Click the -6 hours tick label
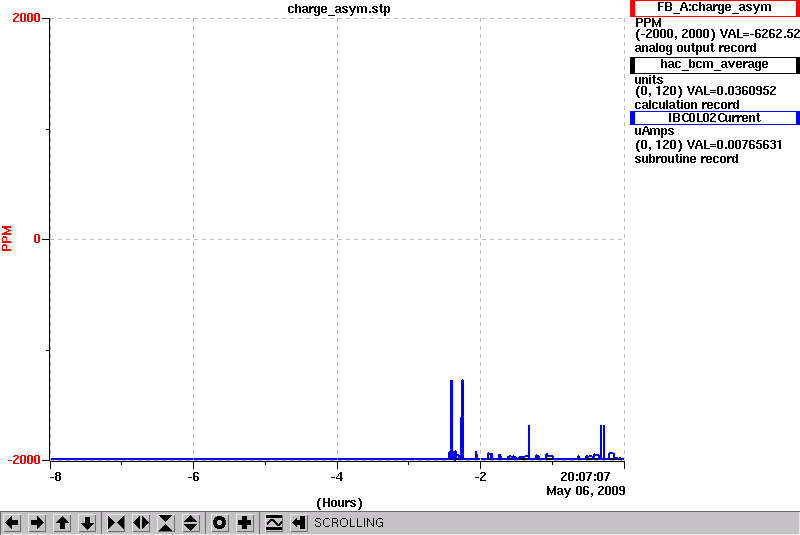This screenshot has width=800, height=535. 193,477
